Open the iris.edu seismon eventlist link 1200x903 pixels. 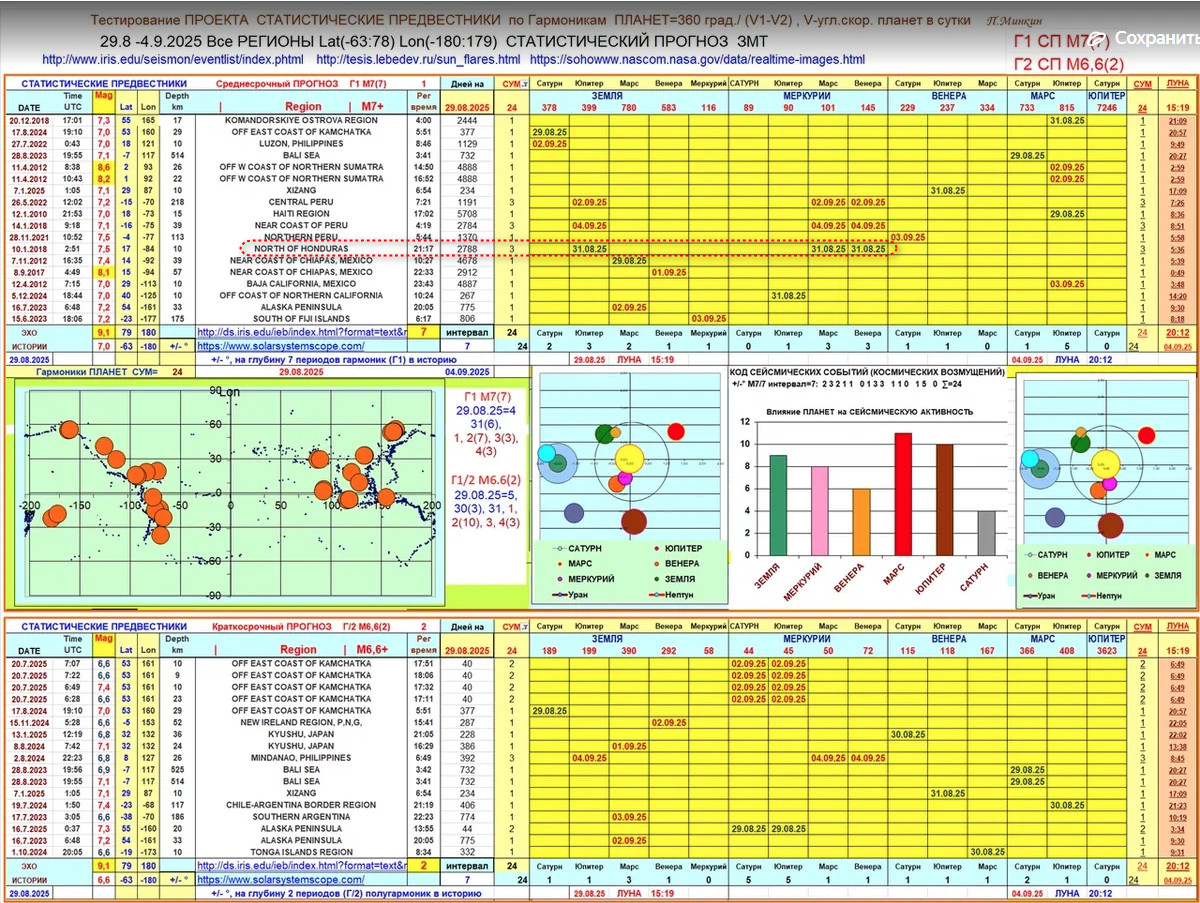click(x=172, y=59)
